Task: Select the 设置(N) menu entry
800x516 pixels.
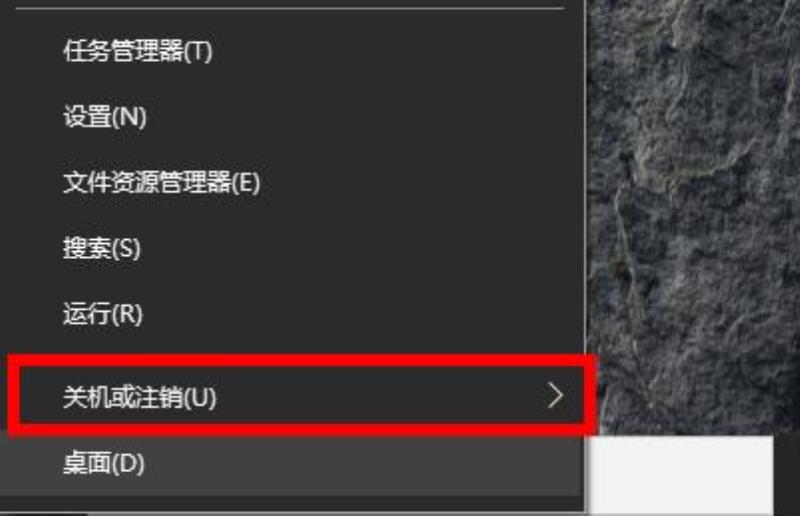Action: tap(292, 117)
